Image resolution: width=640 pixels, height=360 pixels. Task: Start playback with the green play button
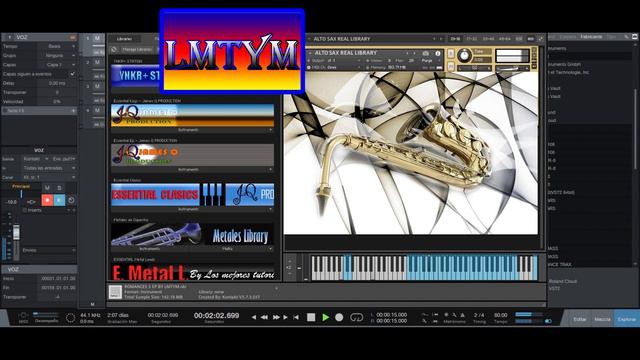(325, 317)
